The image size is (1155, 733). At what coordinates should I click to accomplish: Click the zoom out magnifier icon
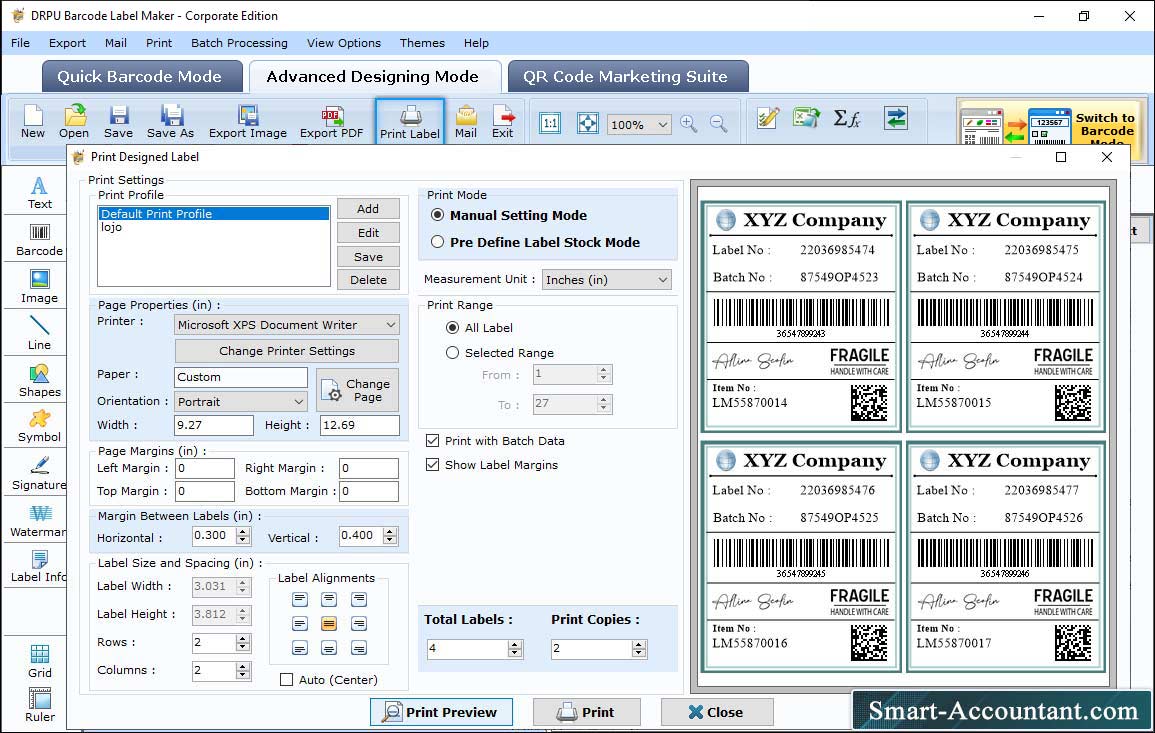pyautogui.click(x=718, y=124)
